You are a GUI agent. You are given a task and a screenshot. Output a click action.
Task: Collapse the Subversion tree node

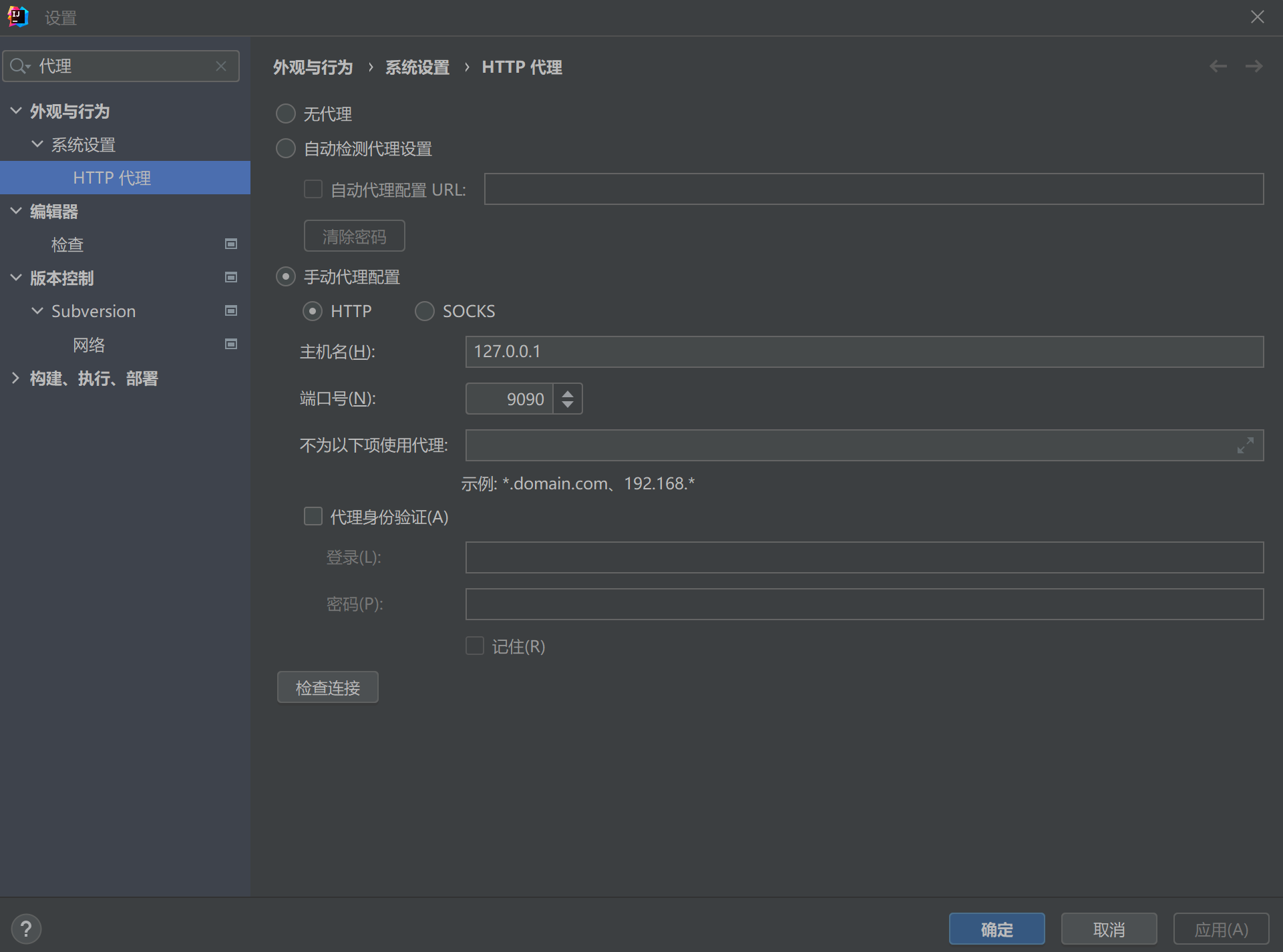[x=37, y=311]
